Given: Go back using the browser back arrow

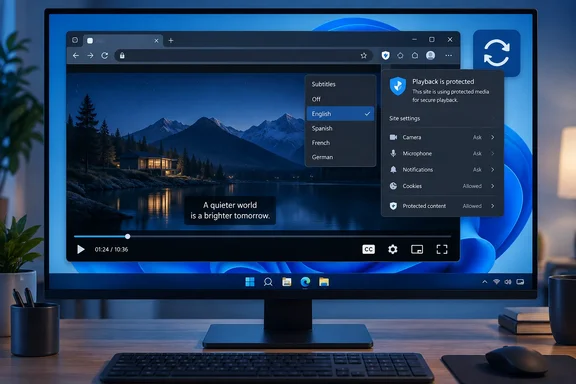Looking at the screenshot, I should (76, 55).
